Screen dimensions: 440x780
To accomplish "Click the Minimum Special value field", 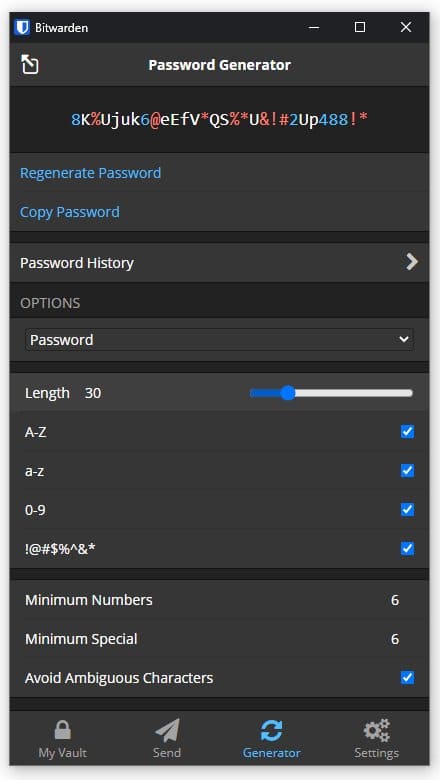I will (395, 639).
